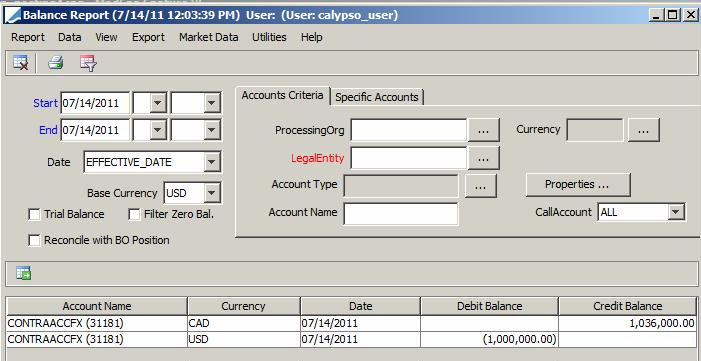
Task: Click the ProcessingOrg browse button
Action: [x=483, y=130]
